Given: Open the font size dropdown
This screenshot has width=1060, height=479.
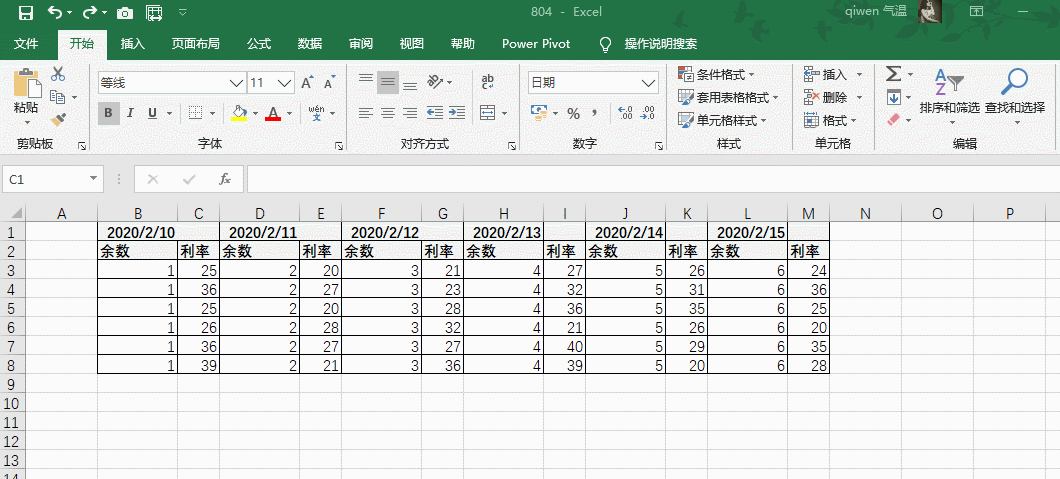Looking at the screenshot, I should point(285,83).
